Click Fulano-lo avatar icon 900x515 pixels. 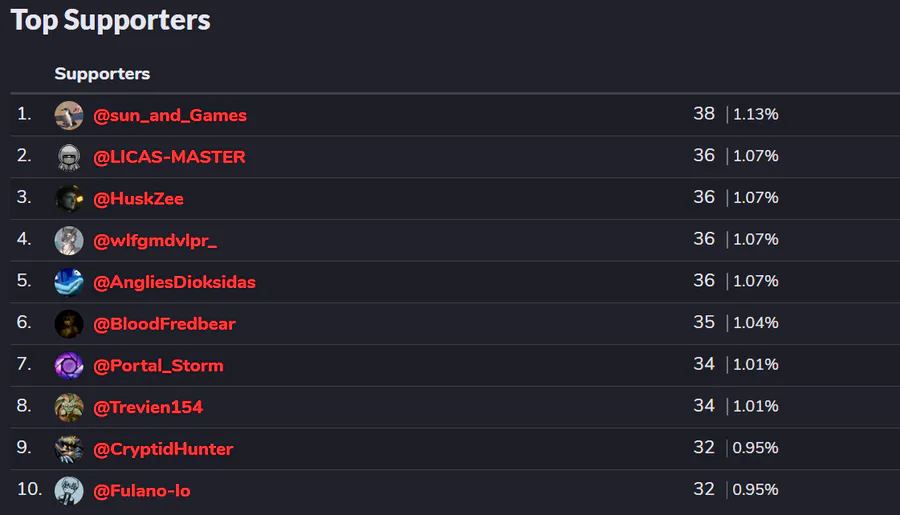[x=68, y=491]
